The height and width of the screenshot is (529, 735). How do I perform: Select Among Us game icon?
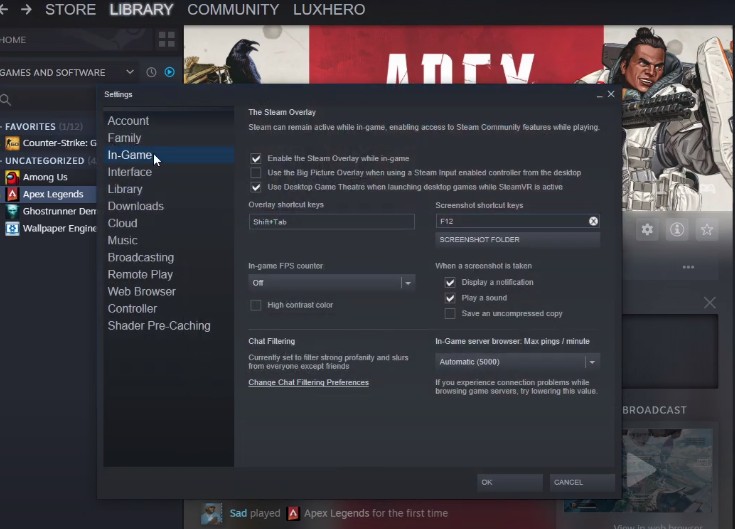[12, 177]
